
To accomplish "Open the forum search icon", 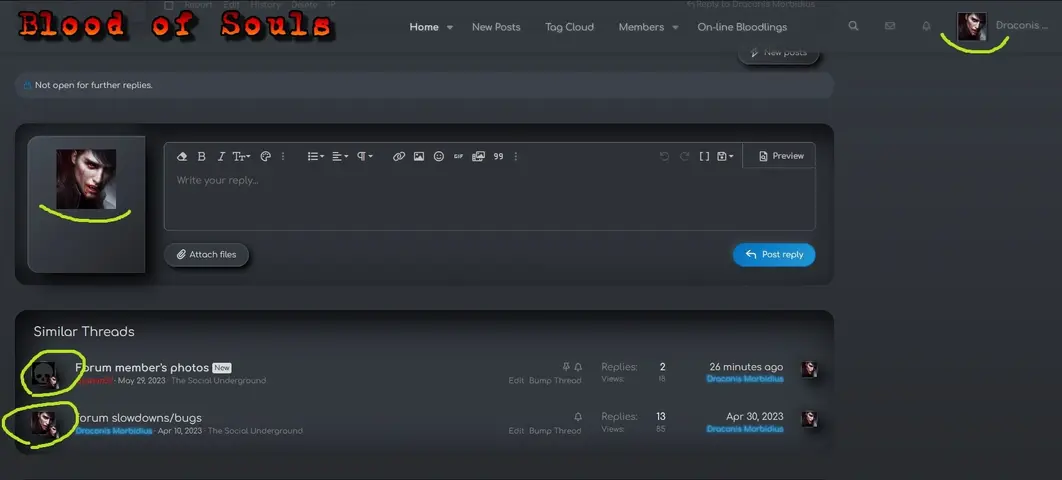I will [x=853, y=27].
